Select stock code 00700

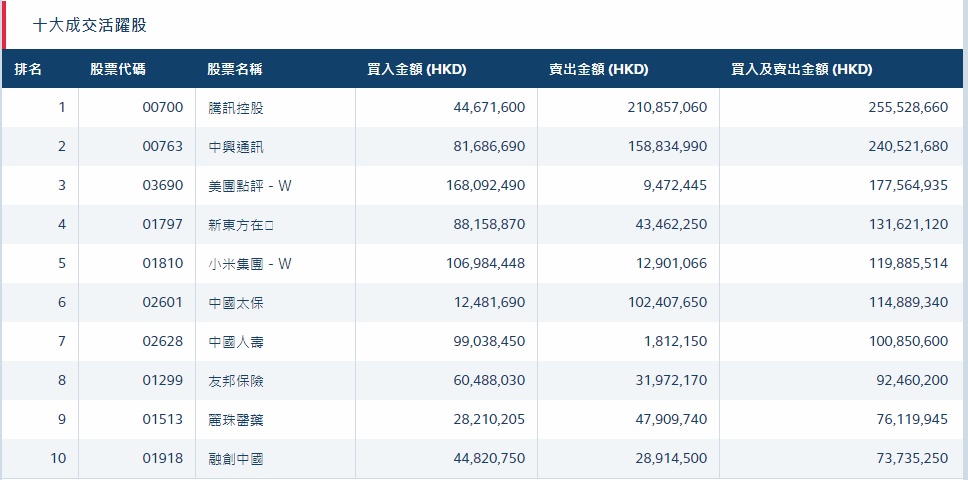[163, 107]
